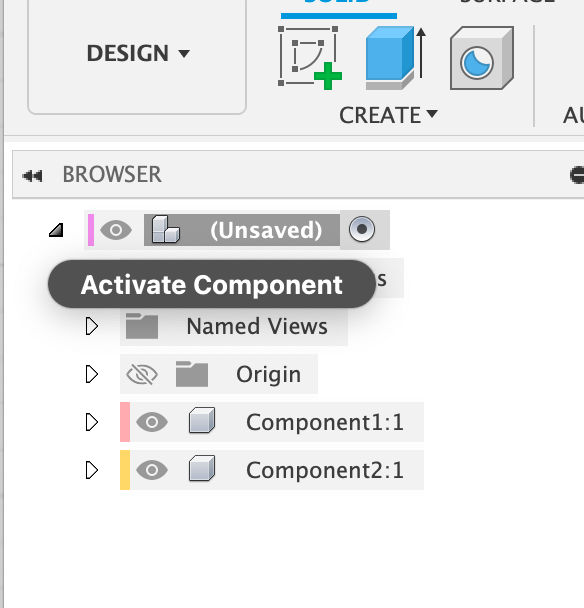Image resolution: width=584 pixels, height=608 pixels.
Task: Hide Component2:1 using its eye icon
Action: click(152, 470)
